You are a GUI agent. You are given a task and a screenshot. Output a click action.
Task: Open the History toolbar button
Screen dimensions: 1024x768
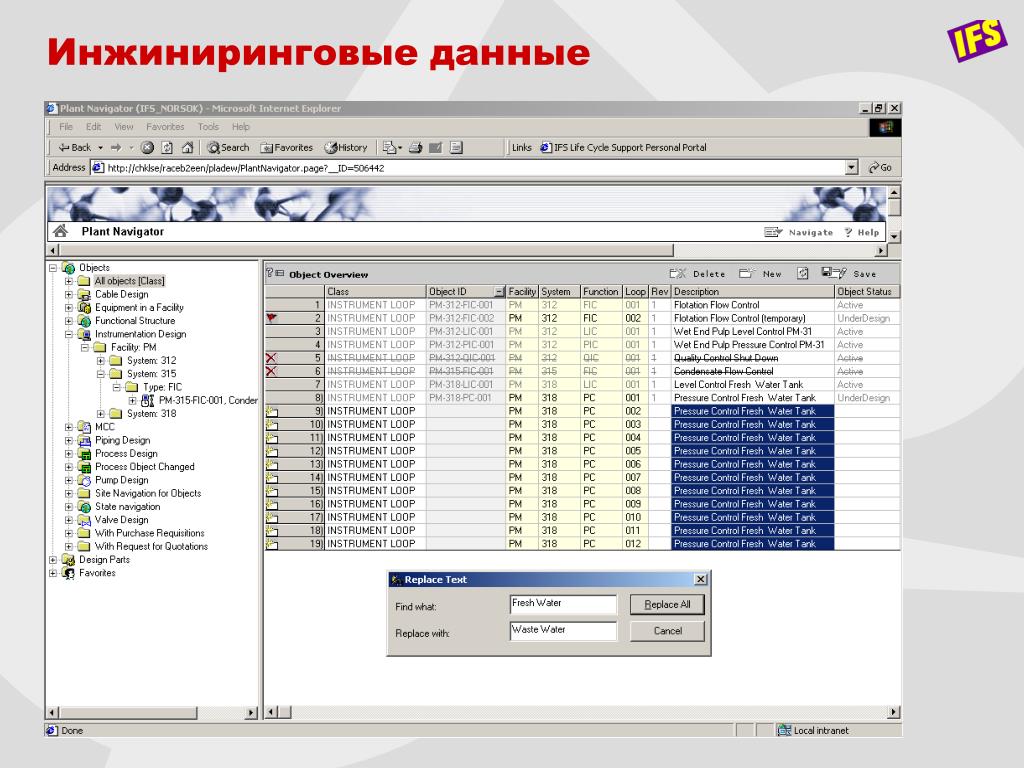tap(346, 148)
